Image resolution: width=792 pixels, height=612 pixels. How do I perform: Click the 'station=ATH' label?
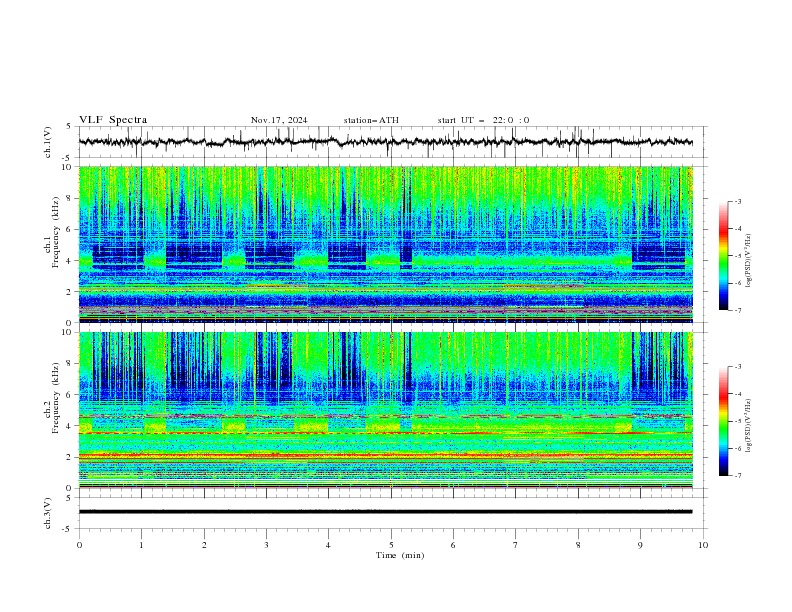point(371,120)
